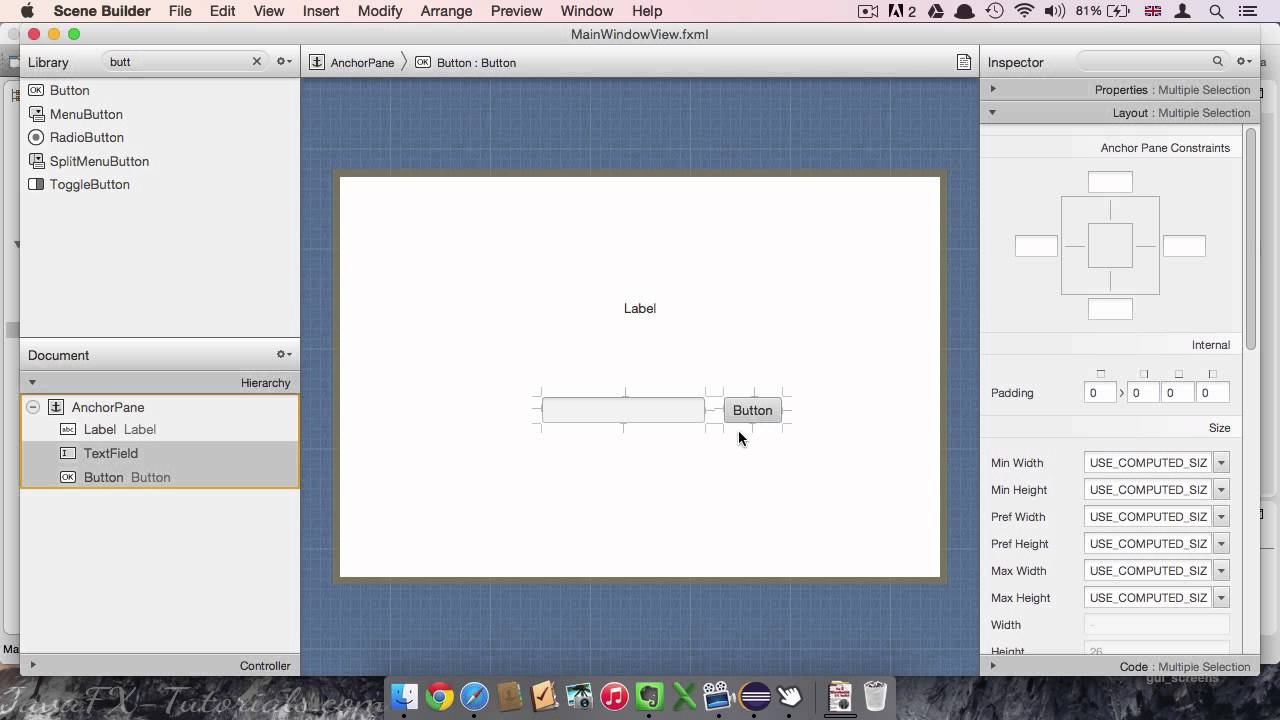Open the Insert menu
Viewport: 1280px width, 720px height.
321,11
